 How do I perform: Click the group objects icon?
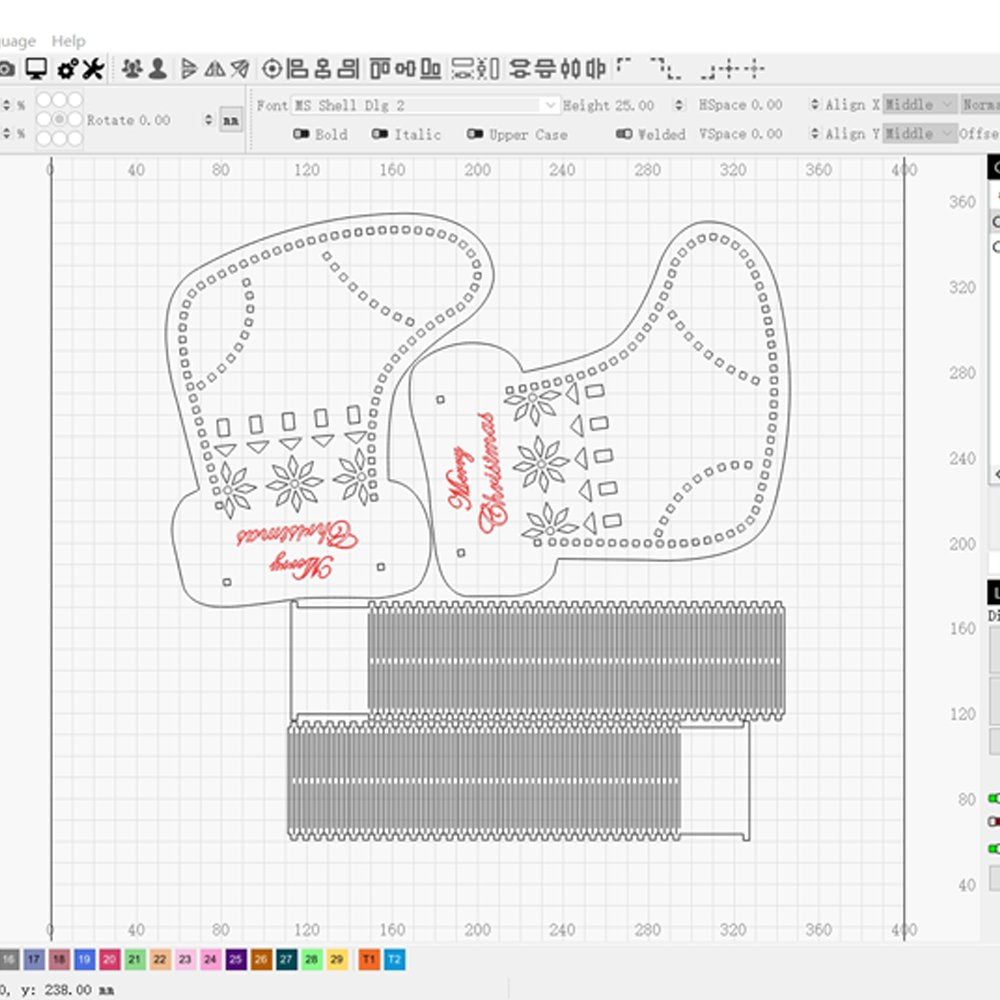(132, 69)
